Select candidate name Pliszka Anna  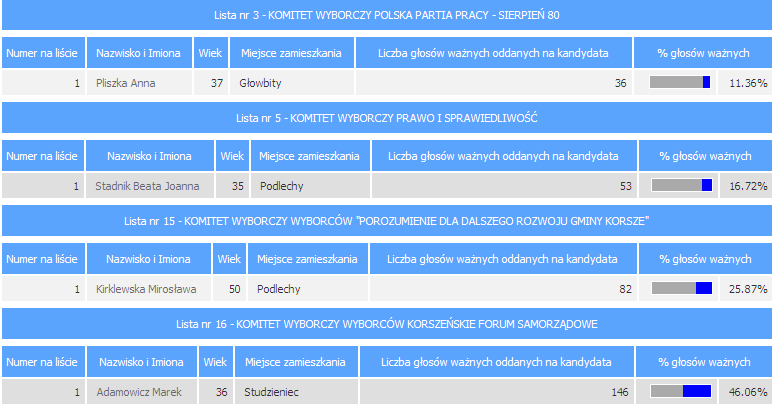coord(126,83)
